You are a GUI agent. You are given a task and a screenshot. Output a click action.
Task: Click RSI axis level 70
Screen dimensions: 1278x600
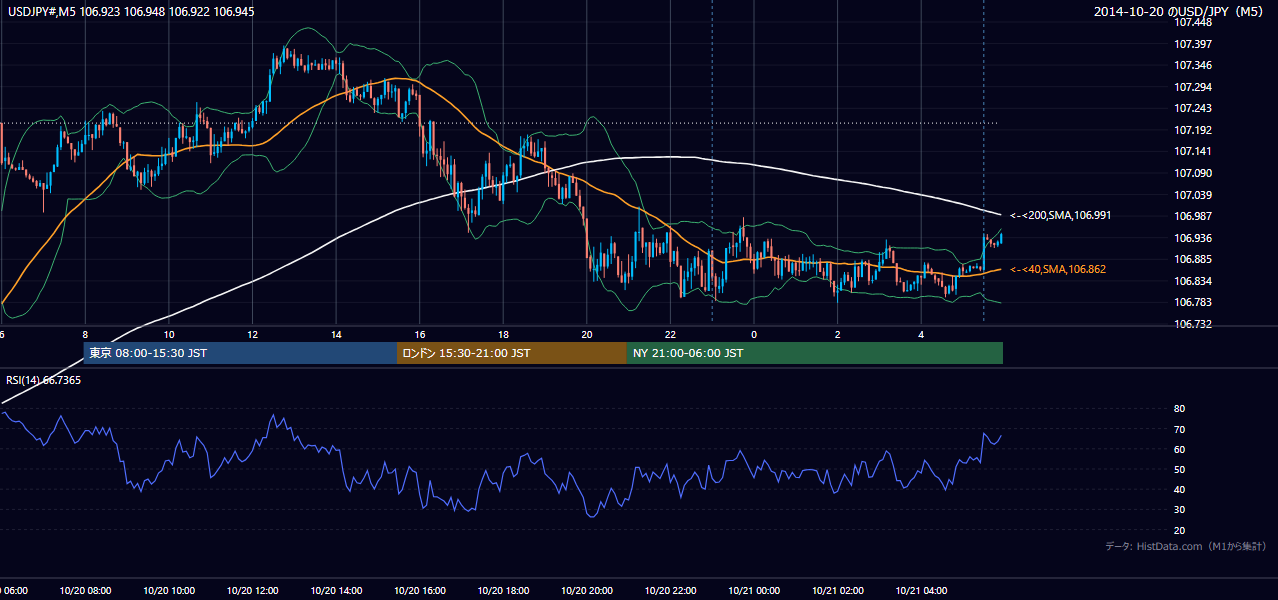click(x=1179, y=429)
